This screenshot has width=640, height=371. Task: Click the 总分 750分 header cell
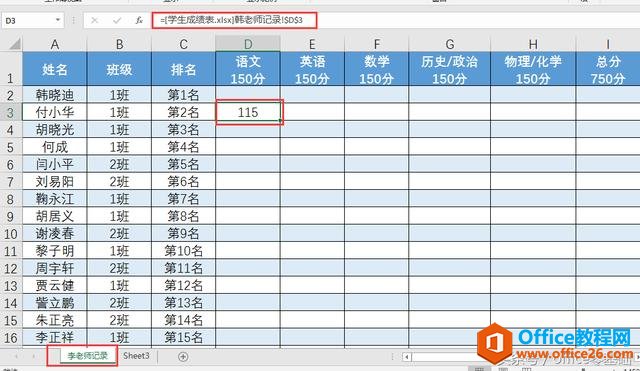(608, 69)
